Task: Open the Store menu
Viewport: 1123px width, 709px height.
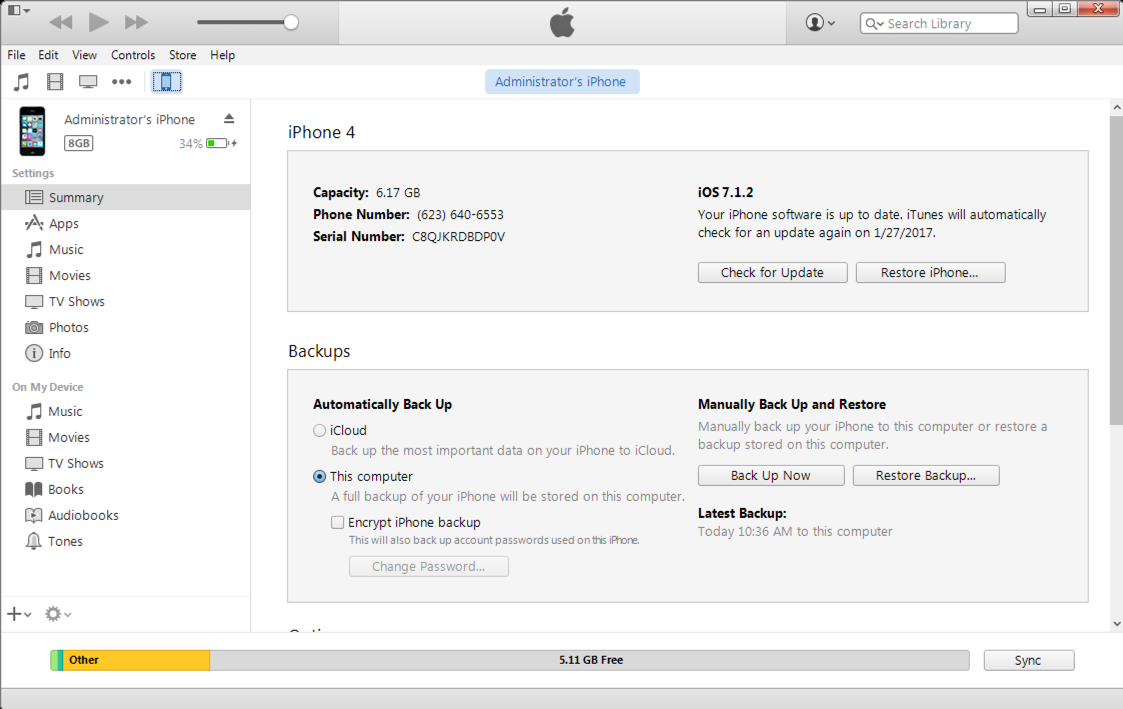Action: [x=183, y=55]
